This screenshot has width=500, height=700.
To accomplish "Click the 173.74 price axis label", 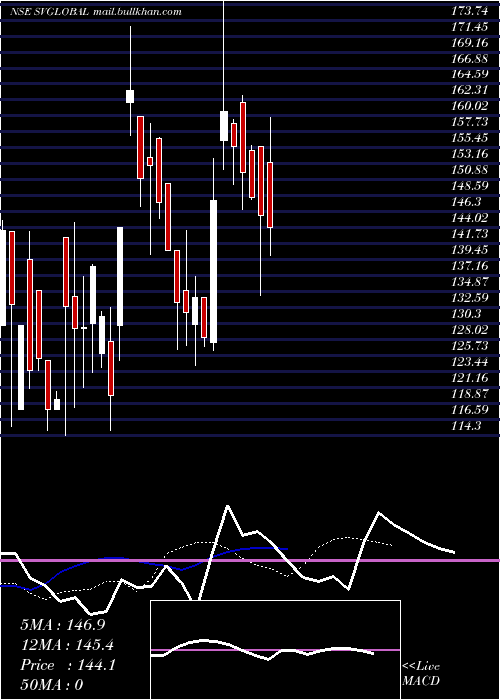I will click(x=470, y=12).
